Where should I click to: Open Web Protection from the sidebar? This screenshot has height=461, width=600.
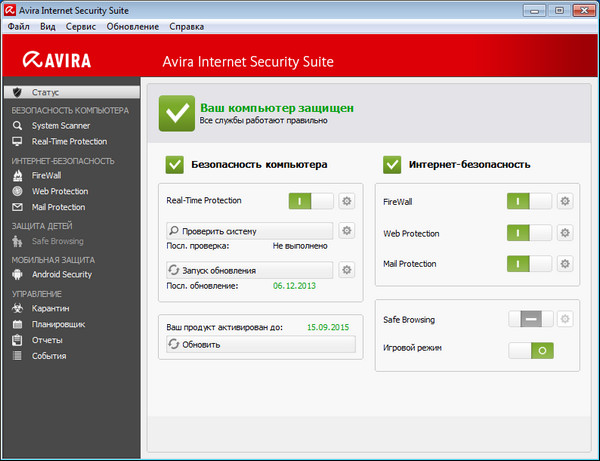click(x=59, y=191)
